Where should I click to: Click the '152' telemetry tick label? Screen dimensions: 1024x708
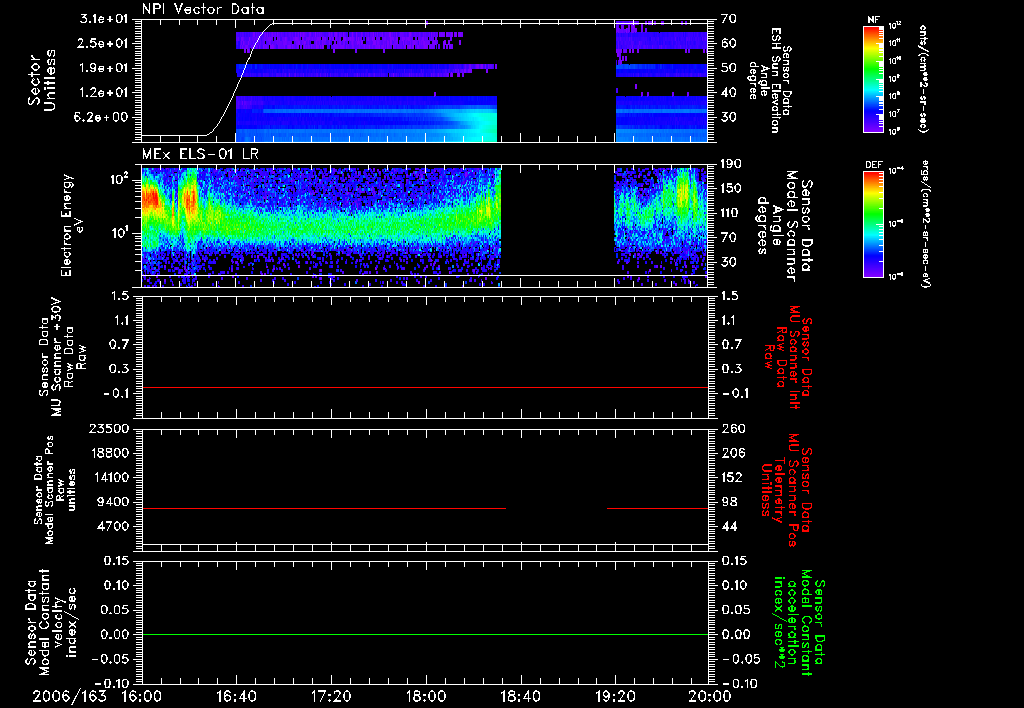coord(733,477)
